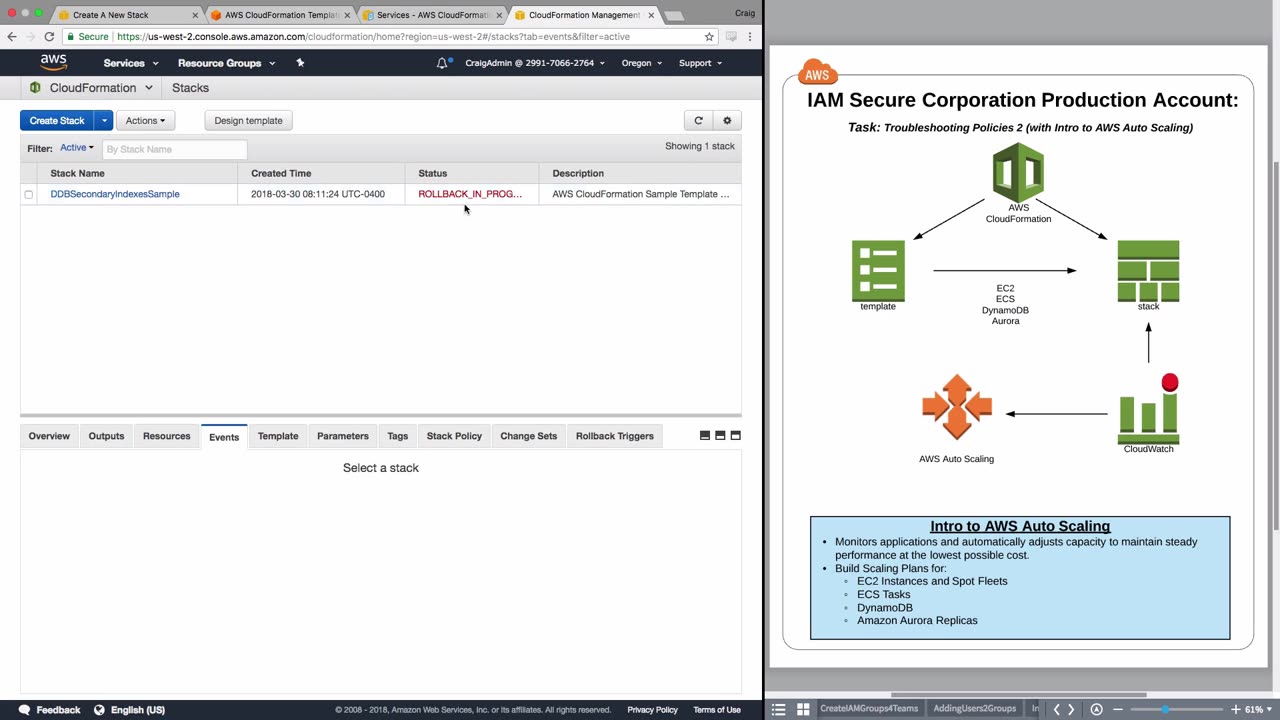Go to the next slide arrow

(x=1071, y=709)
